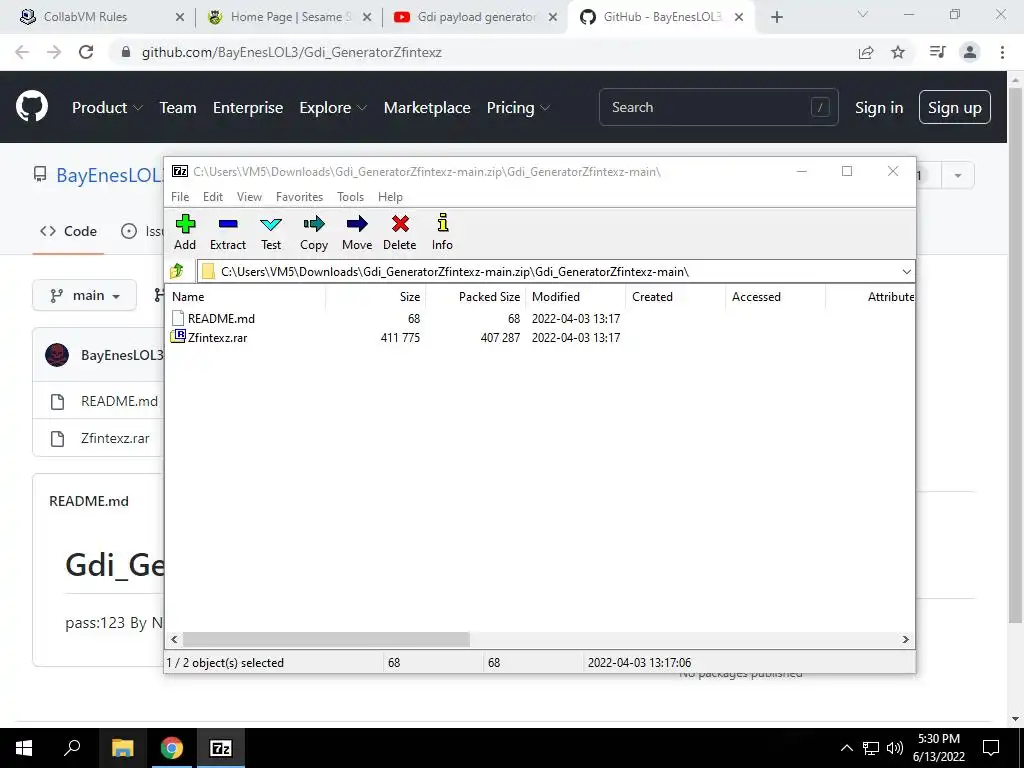Open File Explorer from the taskbar

tap(122, 748)
